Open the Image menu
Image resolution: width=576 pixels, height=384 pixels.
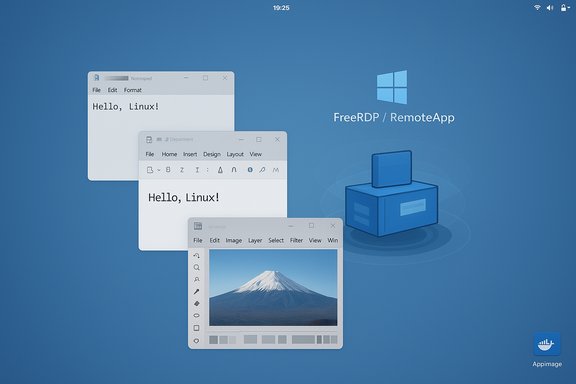click(x=234, y=240)
